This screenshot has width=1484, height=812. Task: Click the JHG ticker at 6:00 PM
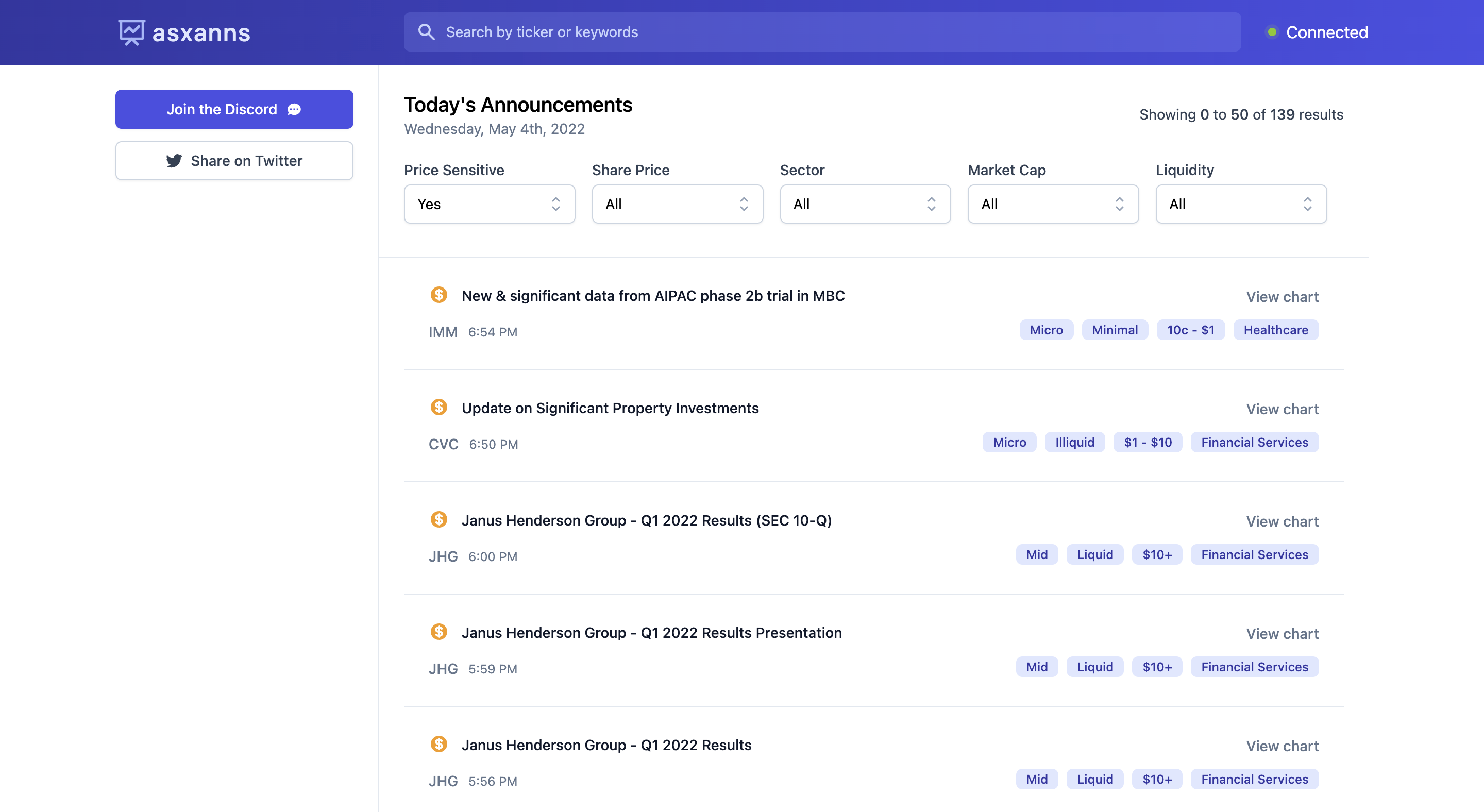443,556
